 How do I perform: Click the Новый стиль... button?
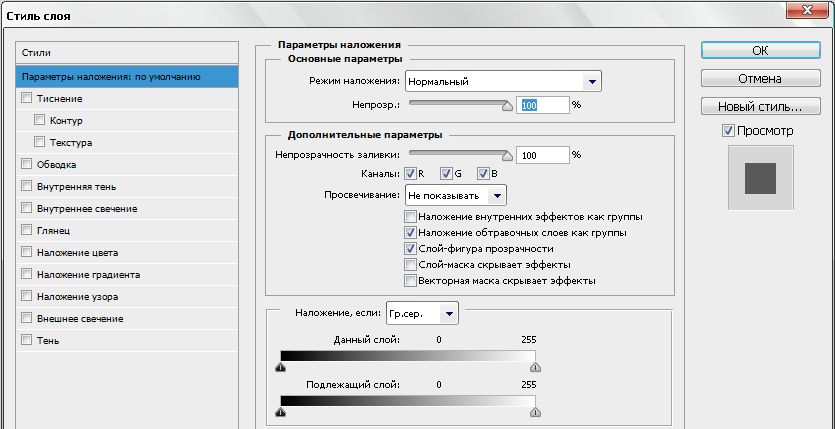click(x=759, y=107)
